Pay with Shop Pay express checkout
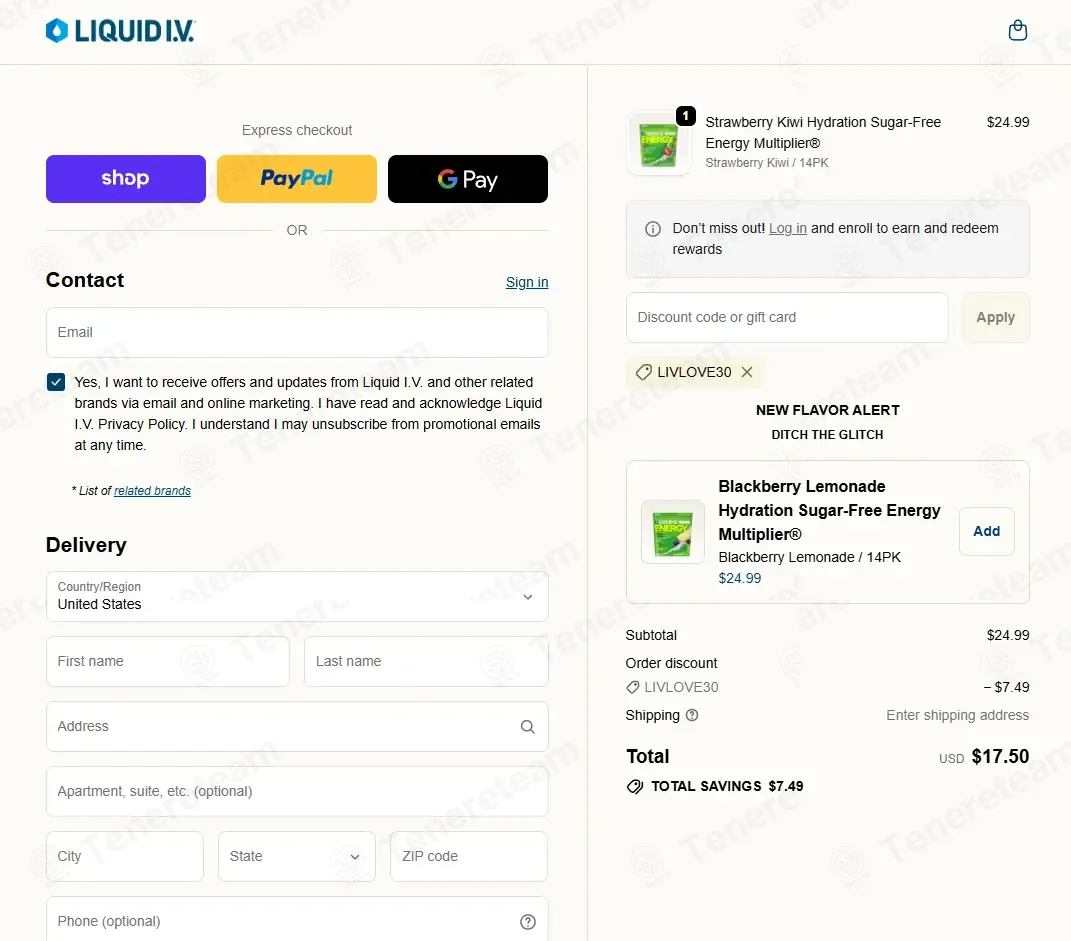 (126, 179)
